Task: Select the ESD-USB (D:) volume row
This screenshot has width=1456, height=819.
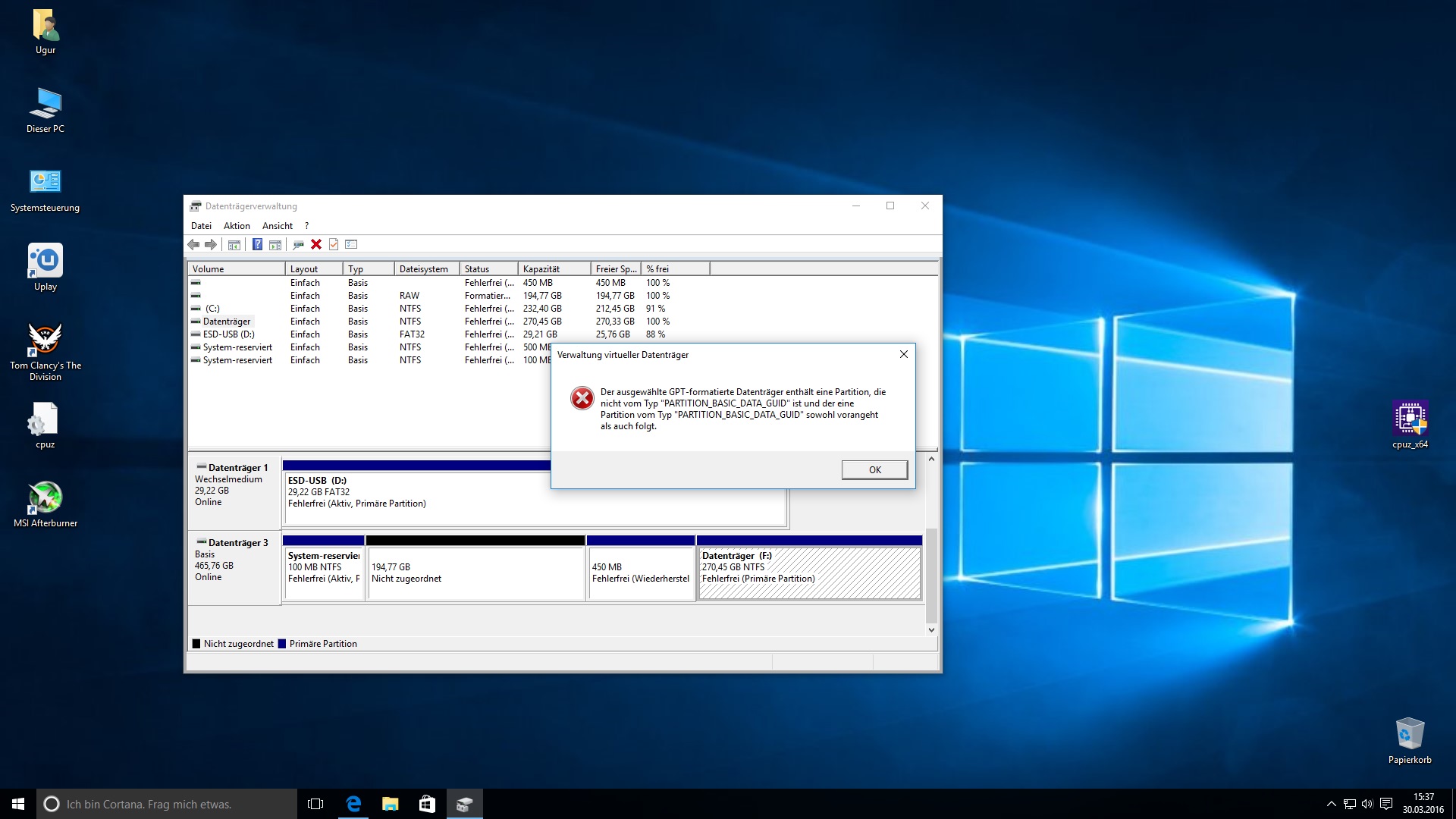Action: coord(229,334)
